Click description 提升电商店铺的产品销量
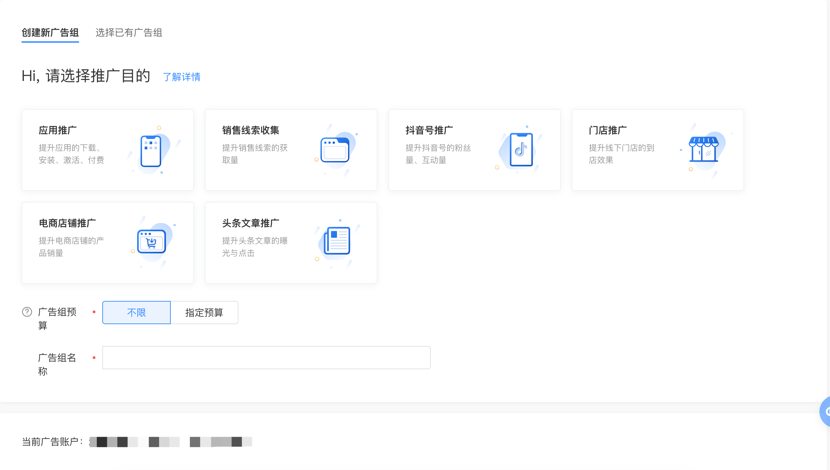Screen dimensions: 830x470 point(71,247)
